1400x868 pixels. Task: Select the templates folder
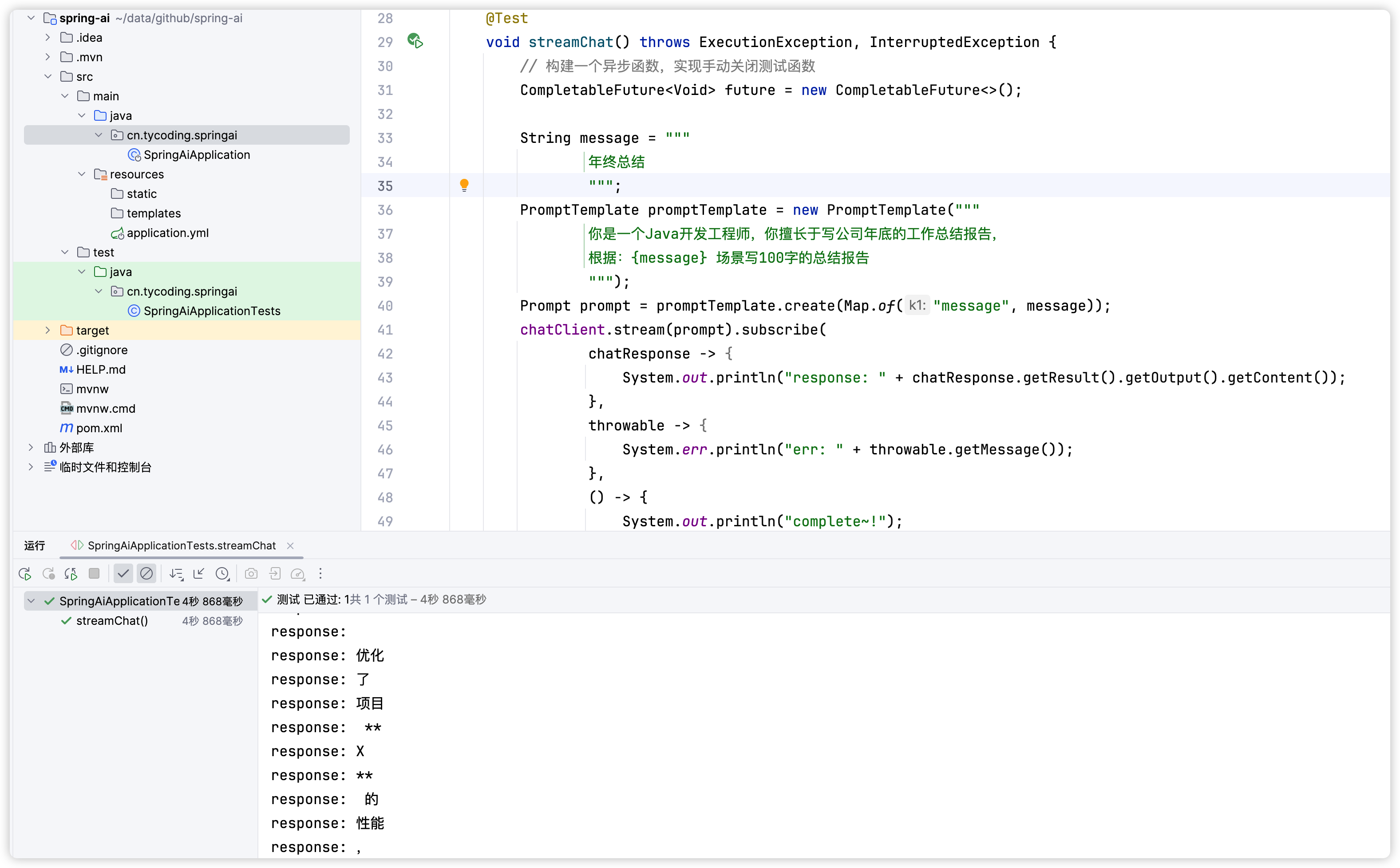pos(153,213)
